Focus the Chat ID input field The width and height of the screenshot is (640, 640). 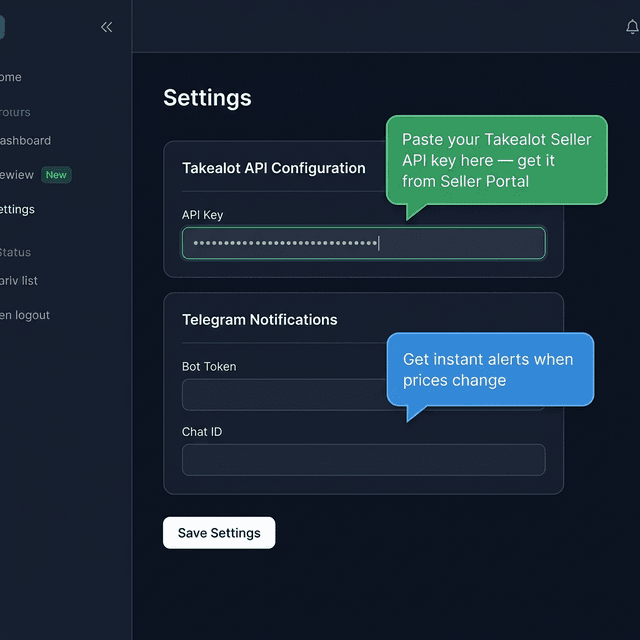(364, 460)
